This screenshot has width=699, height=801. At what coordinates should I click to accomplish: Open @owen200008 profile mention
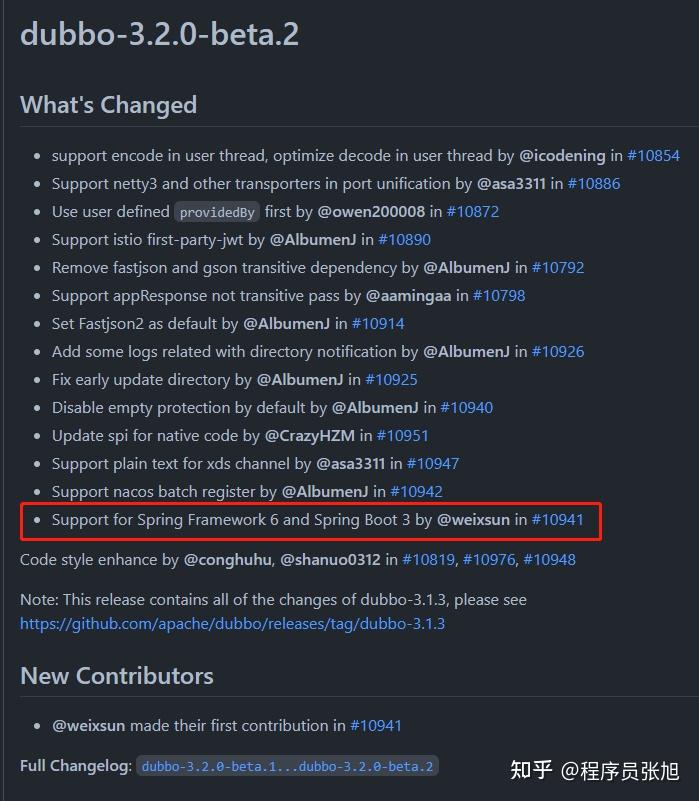pos(371,211)
